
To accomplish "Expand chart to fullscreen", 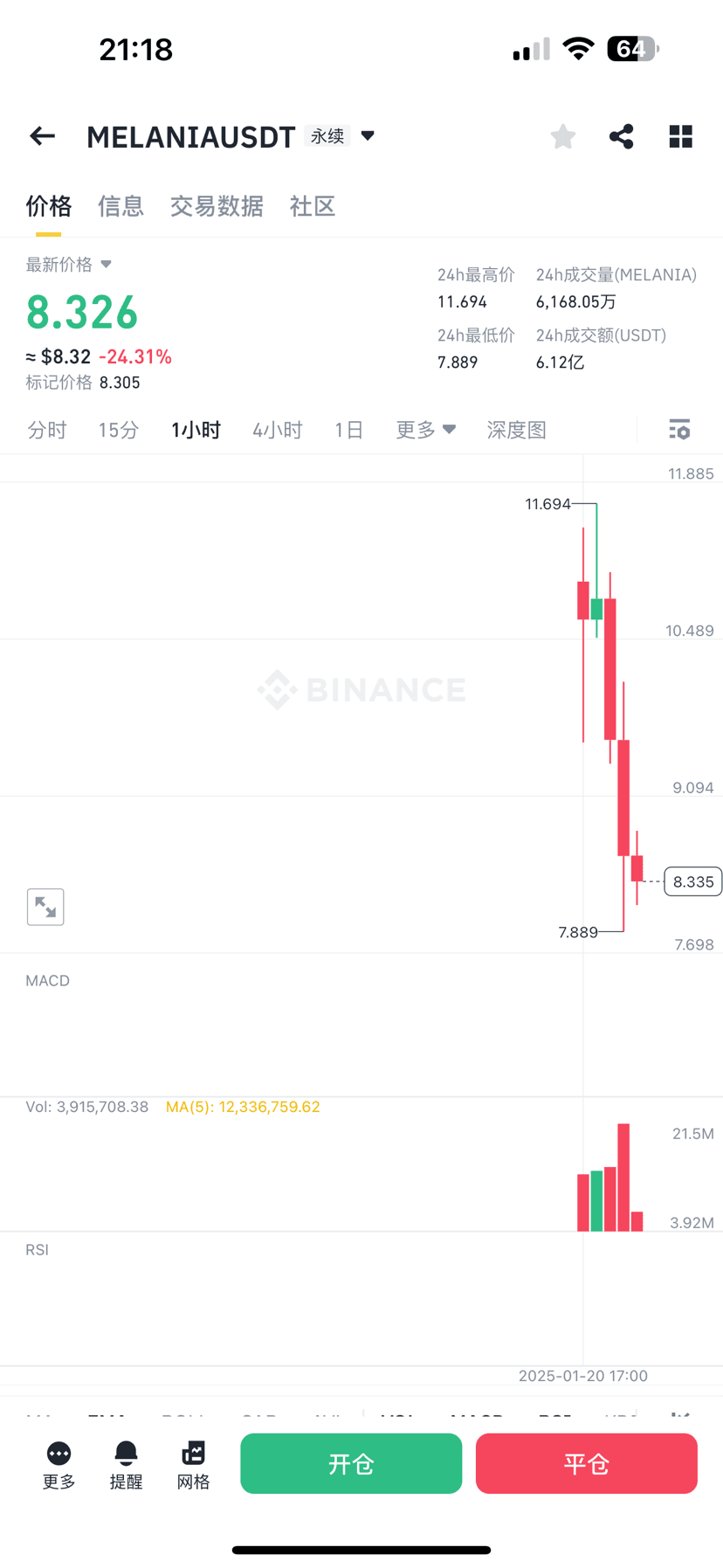I will click(x=45, y=907).
